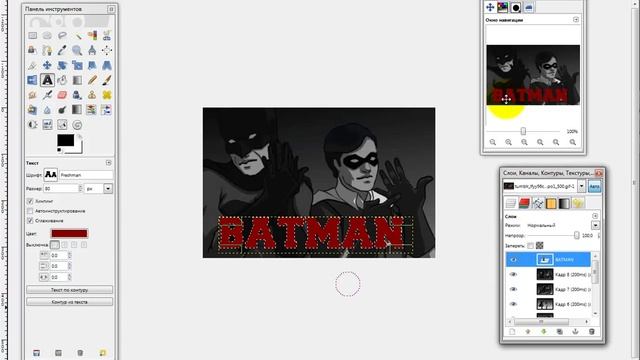The height and width of the screenshot is (360, 640).
Task: Open the navigation tab in top dock
Action: point(490,7)
